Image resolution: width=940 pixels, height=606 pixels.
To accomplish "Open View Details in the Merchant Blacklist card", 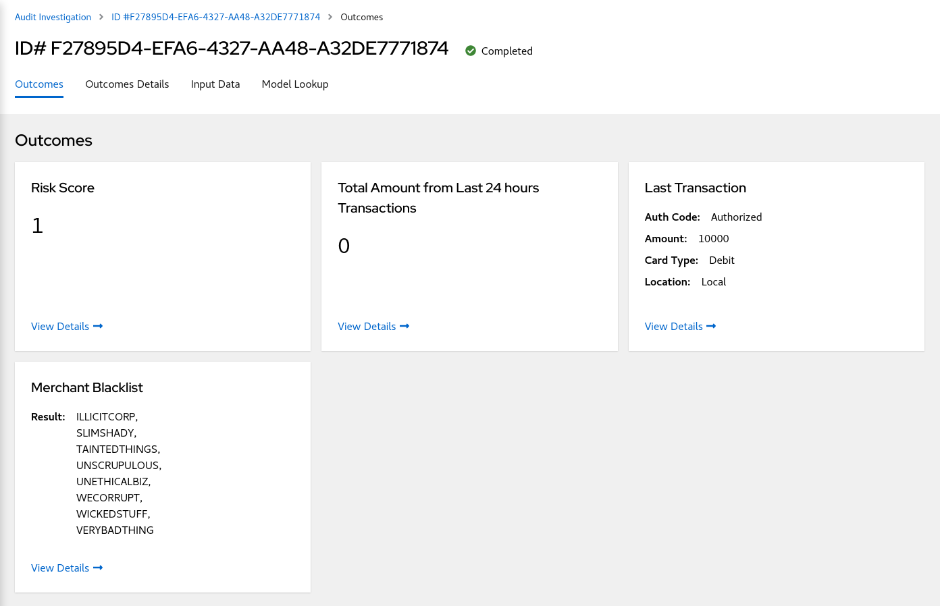I will click(59, 567).
